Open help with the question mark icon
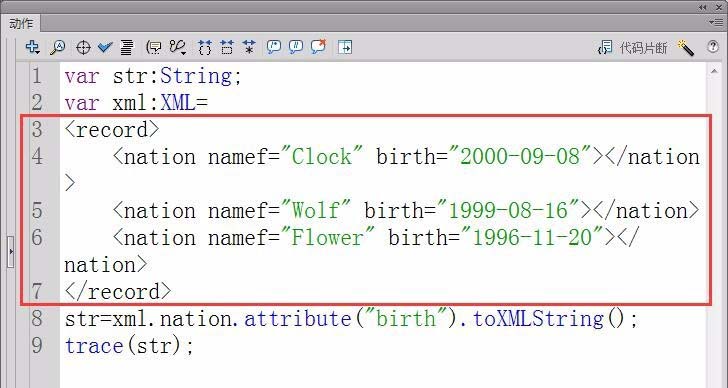This screenshot has height=388, width=728. [x=713, y=46]
